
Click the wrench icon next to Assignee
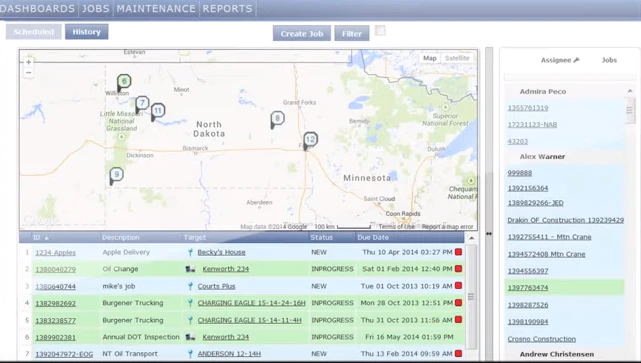tap(576, 60)
